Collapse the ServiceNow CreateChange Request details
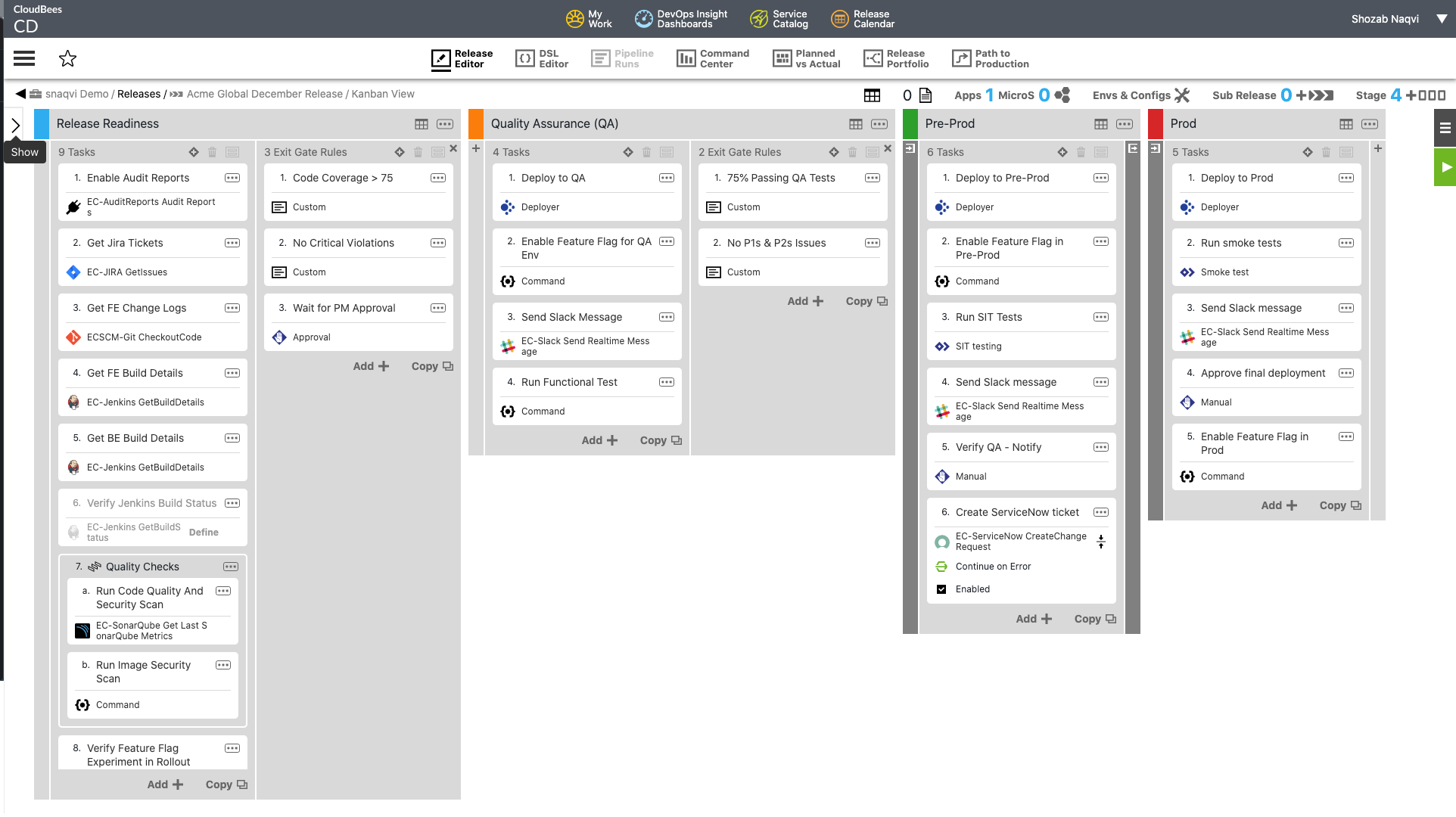The image size is (1456, 817). [x=1101, y=542]
